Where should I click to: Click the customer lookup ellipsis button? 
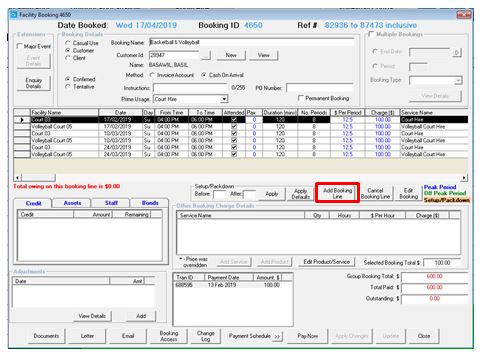coord(206,55)
